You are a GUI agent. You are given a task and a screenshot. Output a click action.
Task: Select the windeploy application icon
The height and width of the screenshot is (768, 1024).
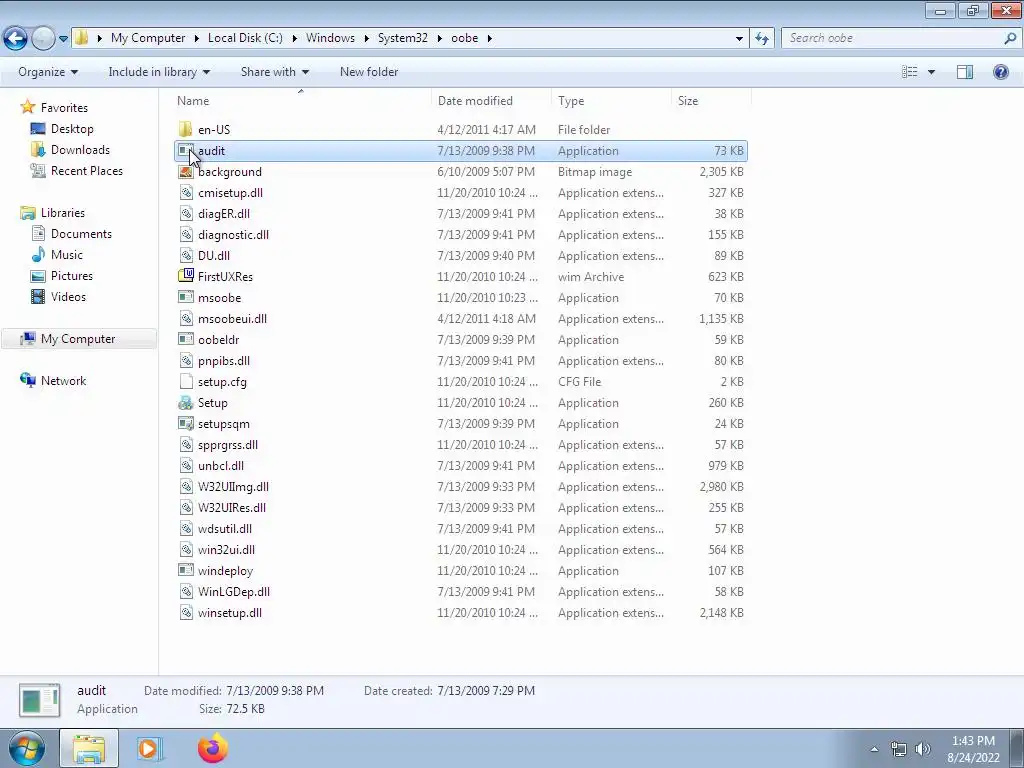185,570
